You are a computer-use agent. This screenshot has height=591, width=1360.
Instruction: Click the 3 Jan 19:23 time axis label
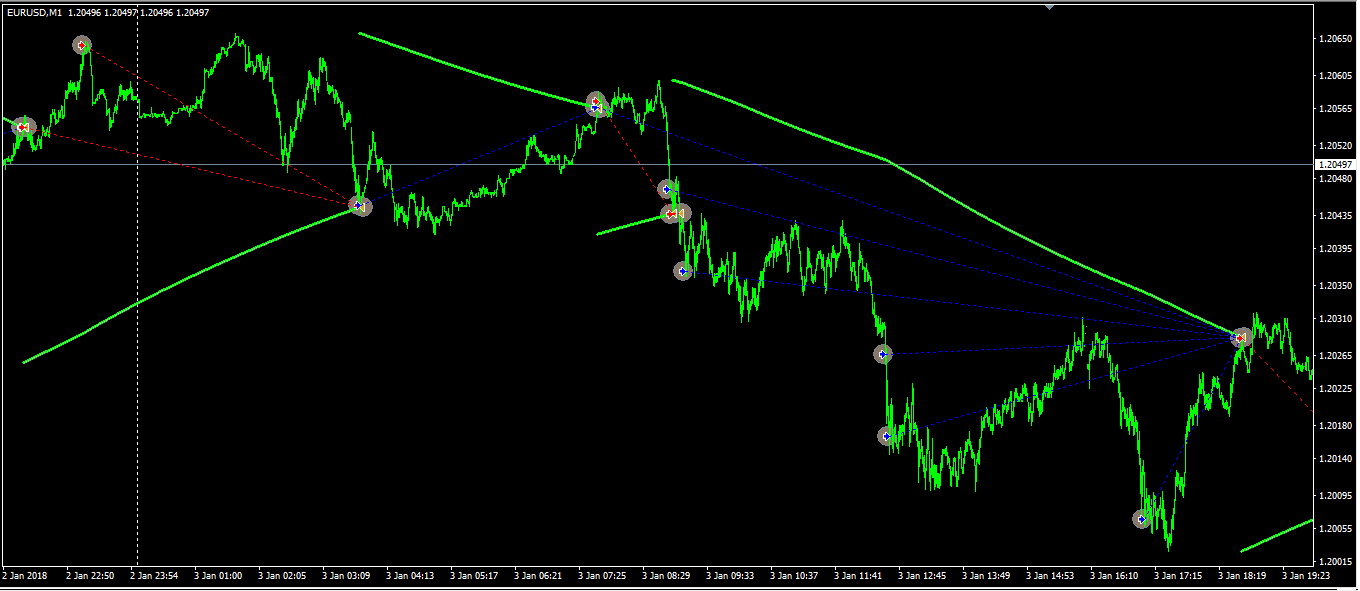(1306, 576)
